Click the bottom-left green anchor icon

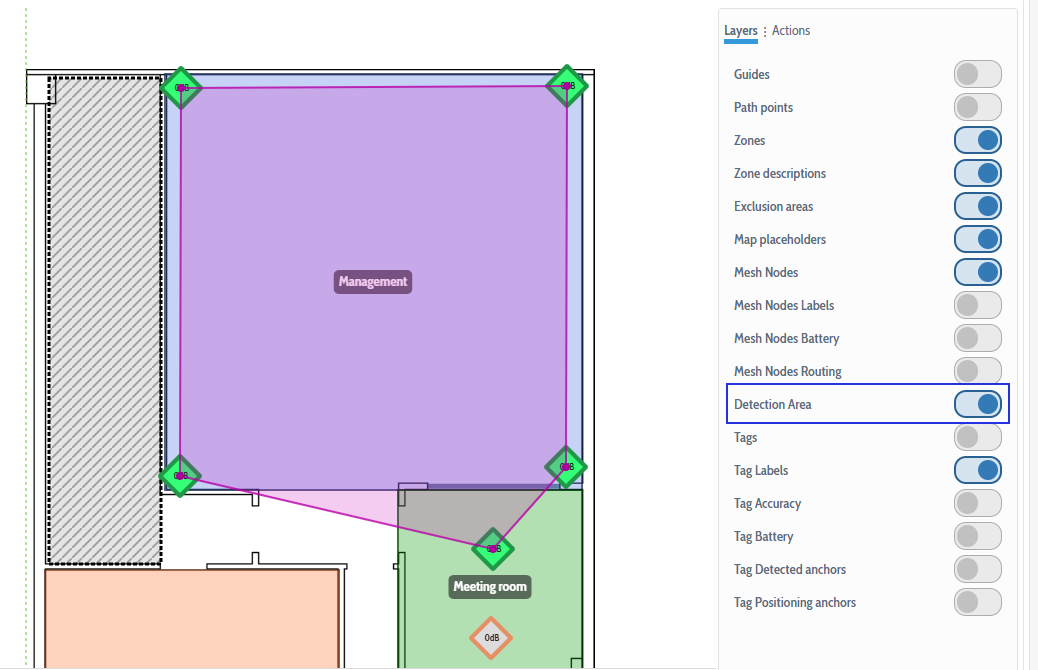coord(181,477)
